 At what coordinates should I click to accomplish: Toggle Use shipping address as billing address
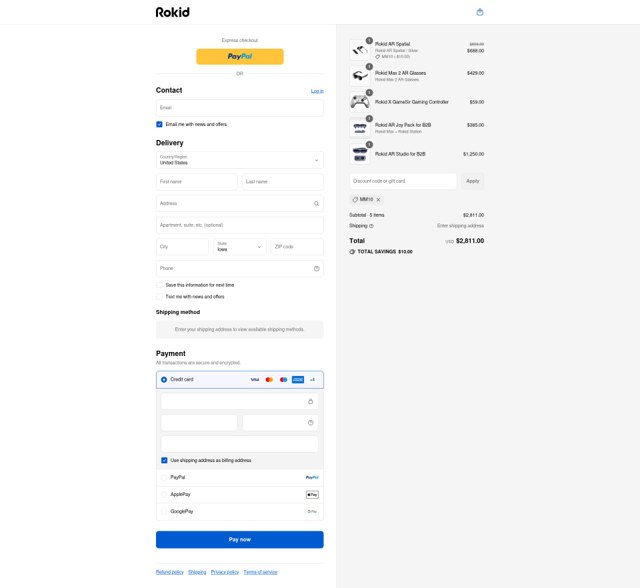click(164, 460)
